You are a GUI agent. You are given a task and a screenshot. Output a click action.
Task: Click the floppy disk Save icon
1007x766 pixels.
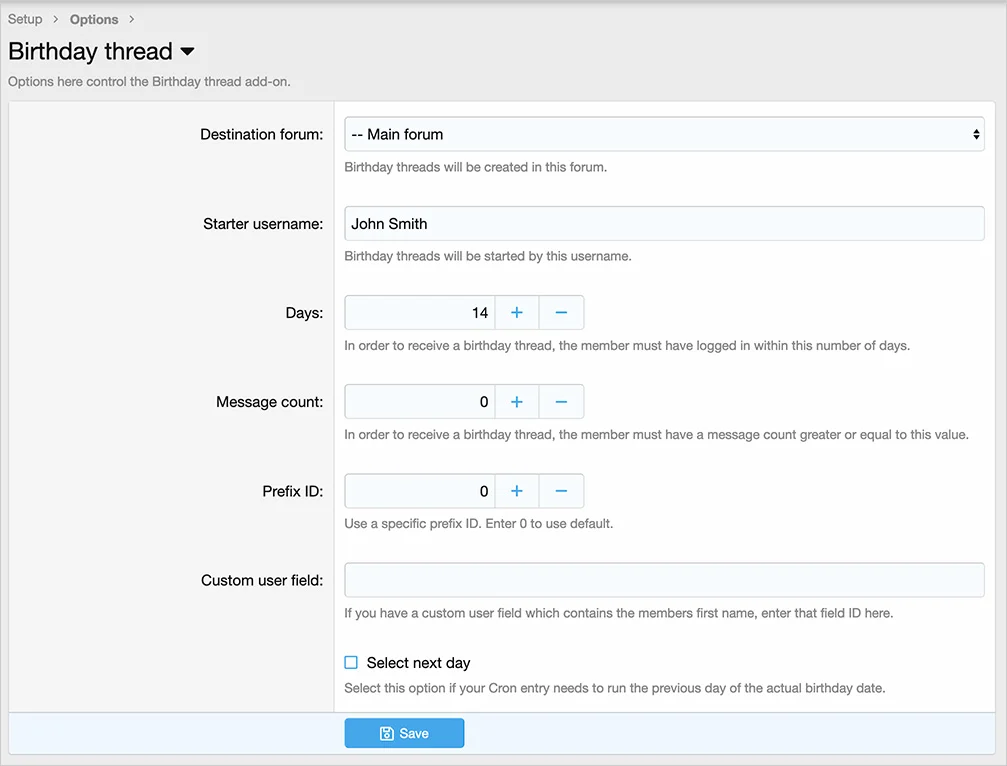[x=387, y=734]
